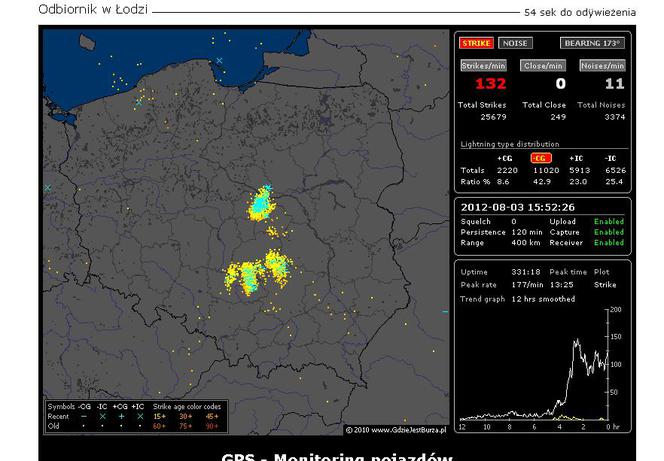Click the highlighted -CG column header
Image resolution: width=664 pixels, height=461 pixels.
(x=541, y=158)
